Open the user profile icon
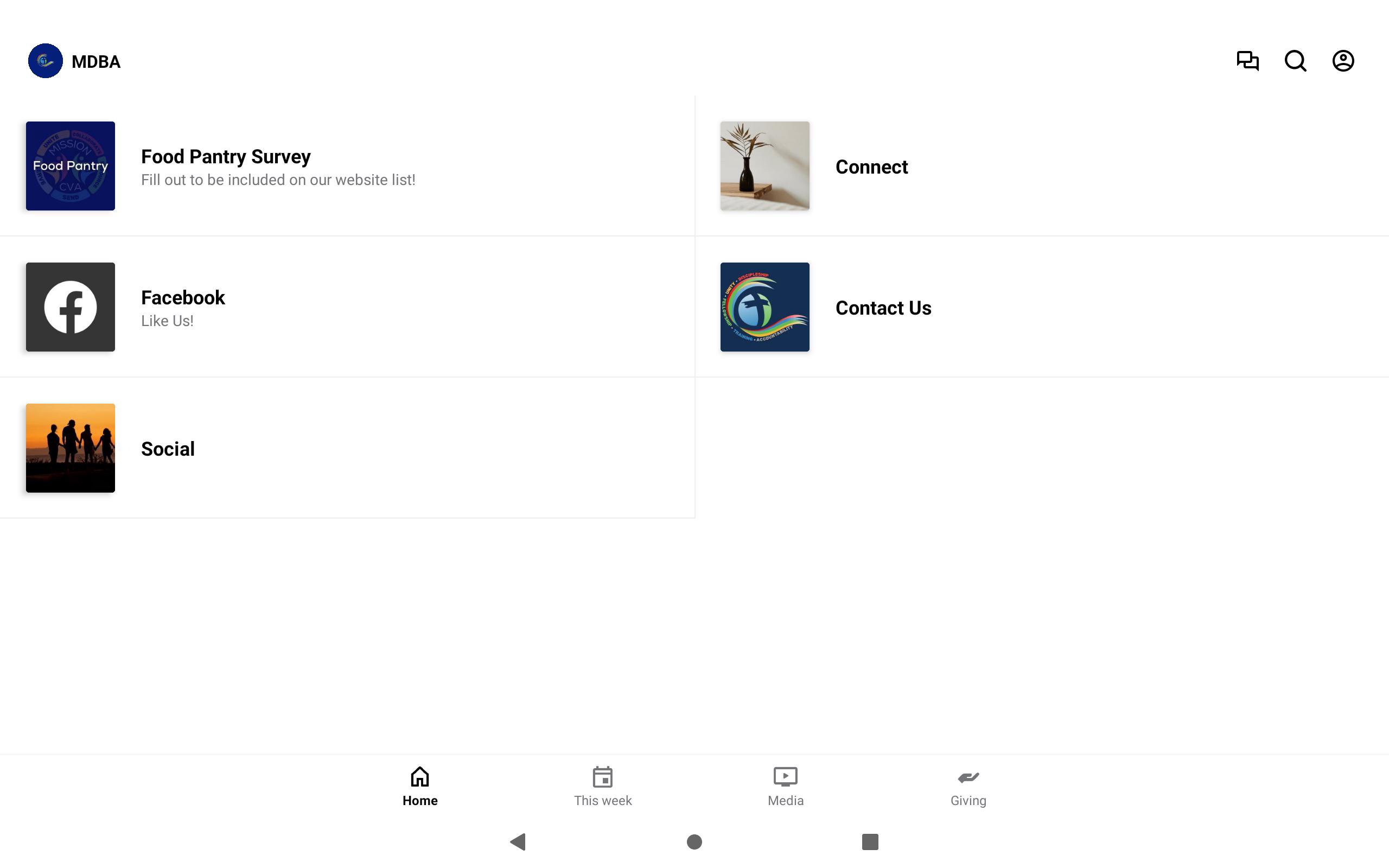1389x868 pixels. click(x=1343, y=61)
